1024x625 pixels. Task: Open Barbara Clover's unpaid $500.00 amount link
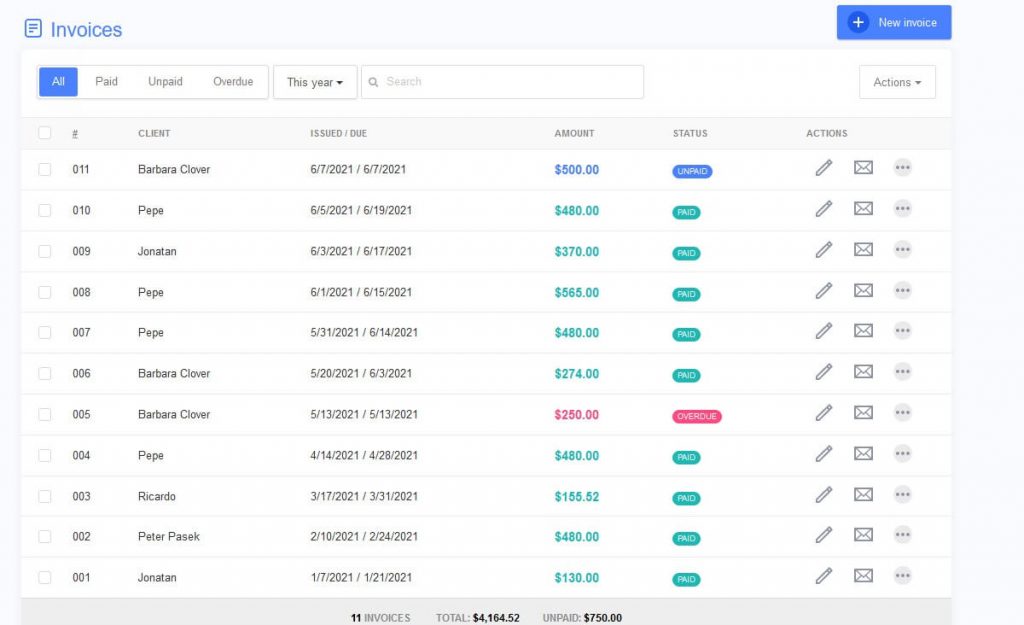point(576,170)
